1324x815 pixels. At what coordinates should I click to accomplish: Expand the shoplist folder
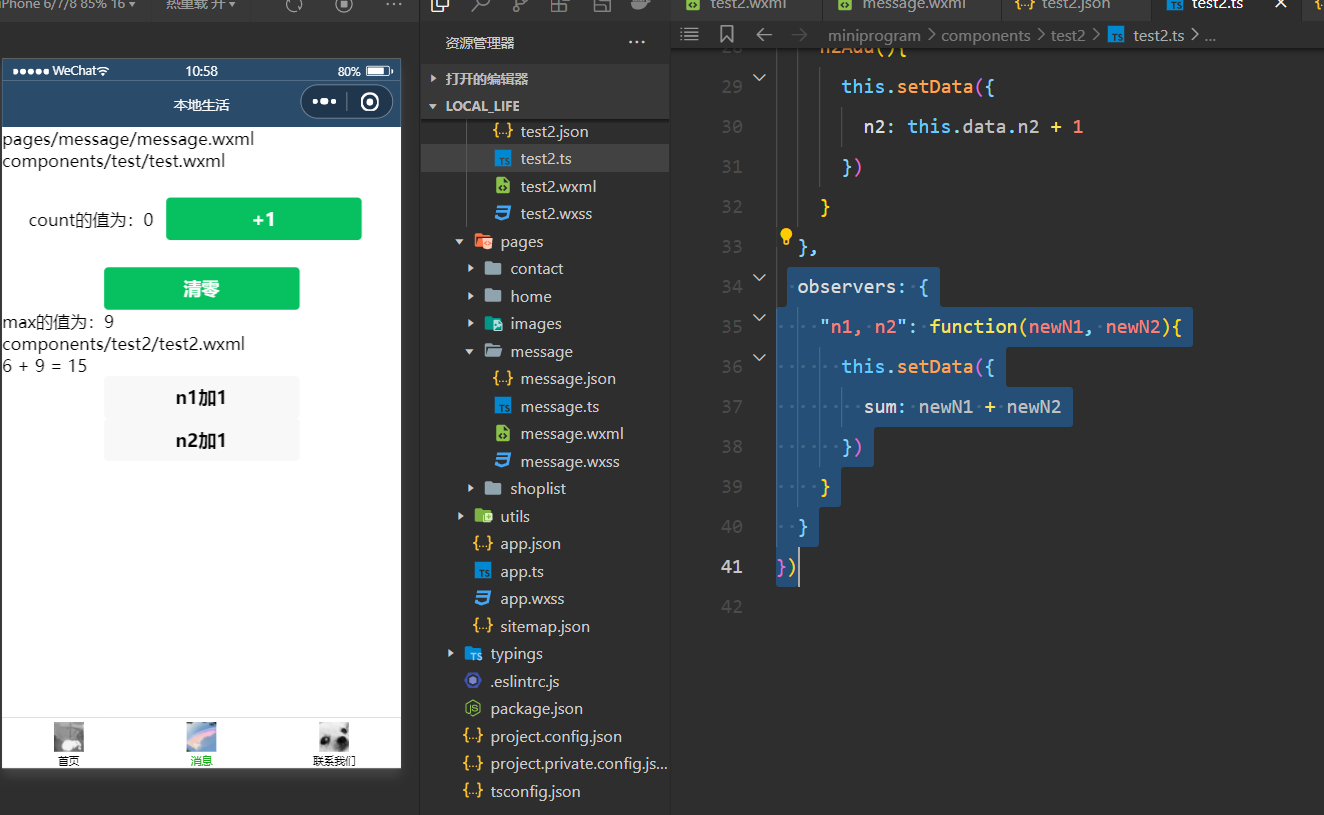click(471, 489)
